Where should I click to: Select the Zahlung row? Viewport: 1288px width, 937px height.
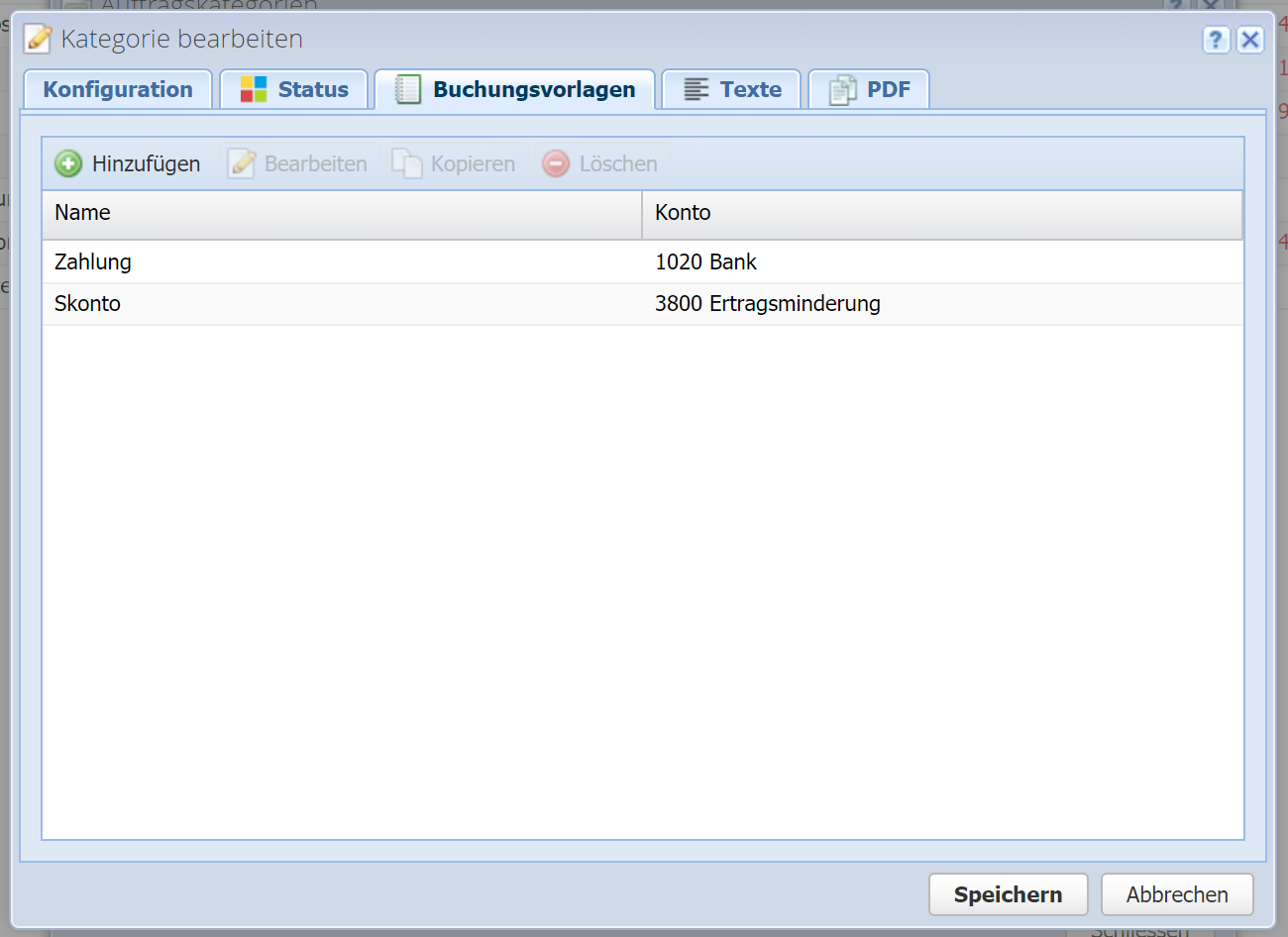[x=93, y=261]
